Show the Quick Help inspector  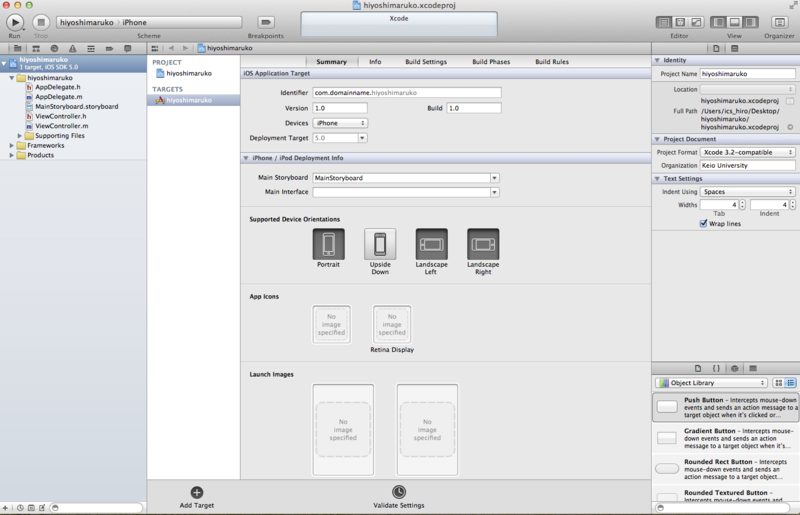[735, 48]
